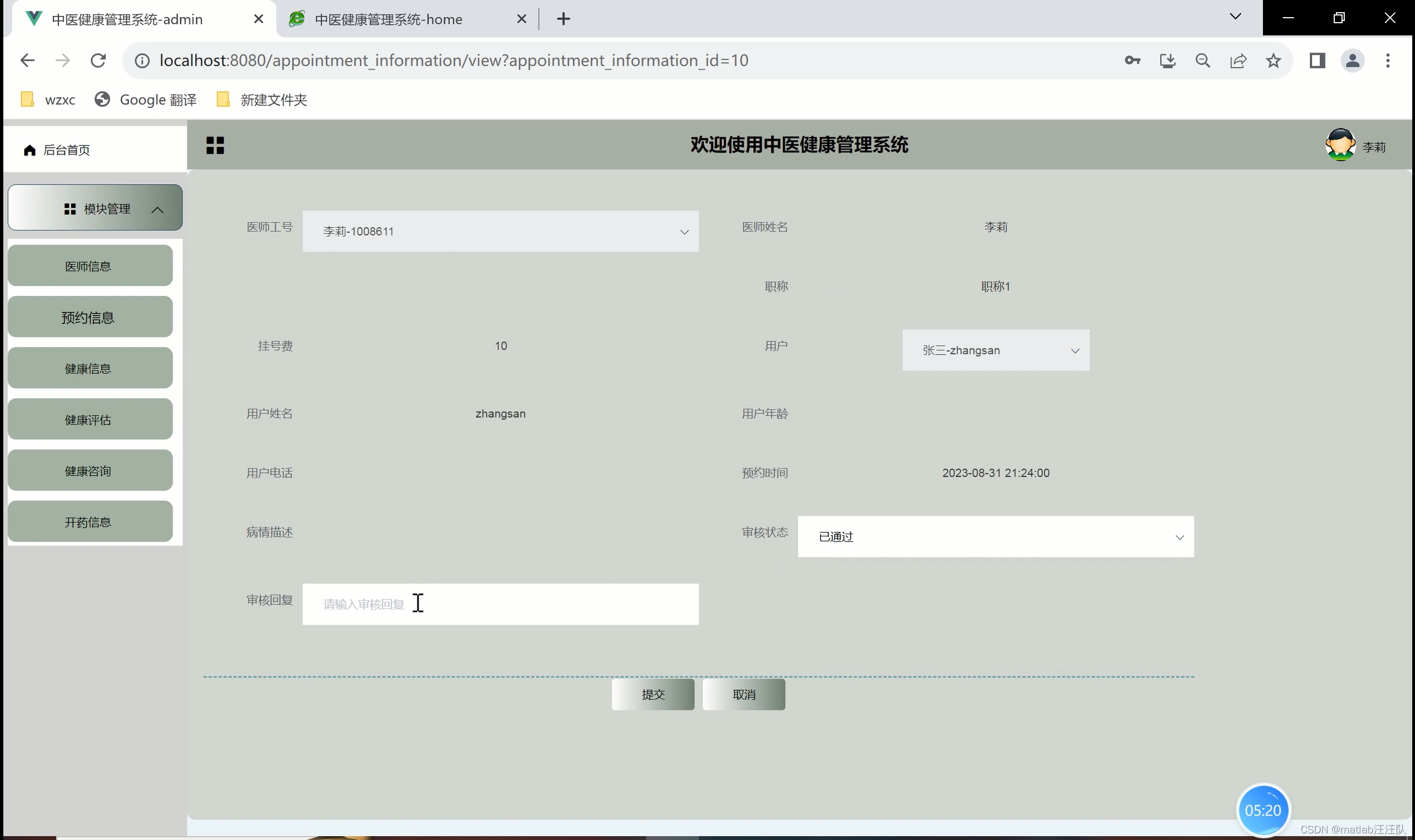Image resolution: width=1415 pixels, height=840 pixels.
Task: Click the 李莉 user avatar
Action: [x=1340, y=145]
